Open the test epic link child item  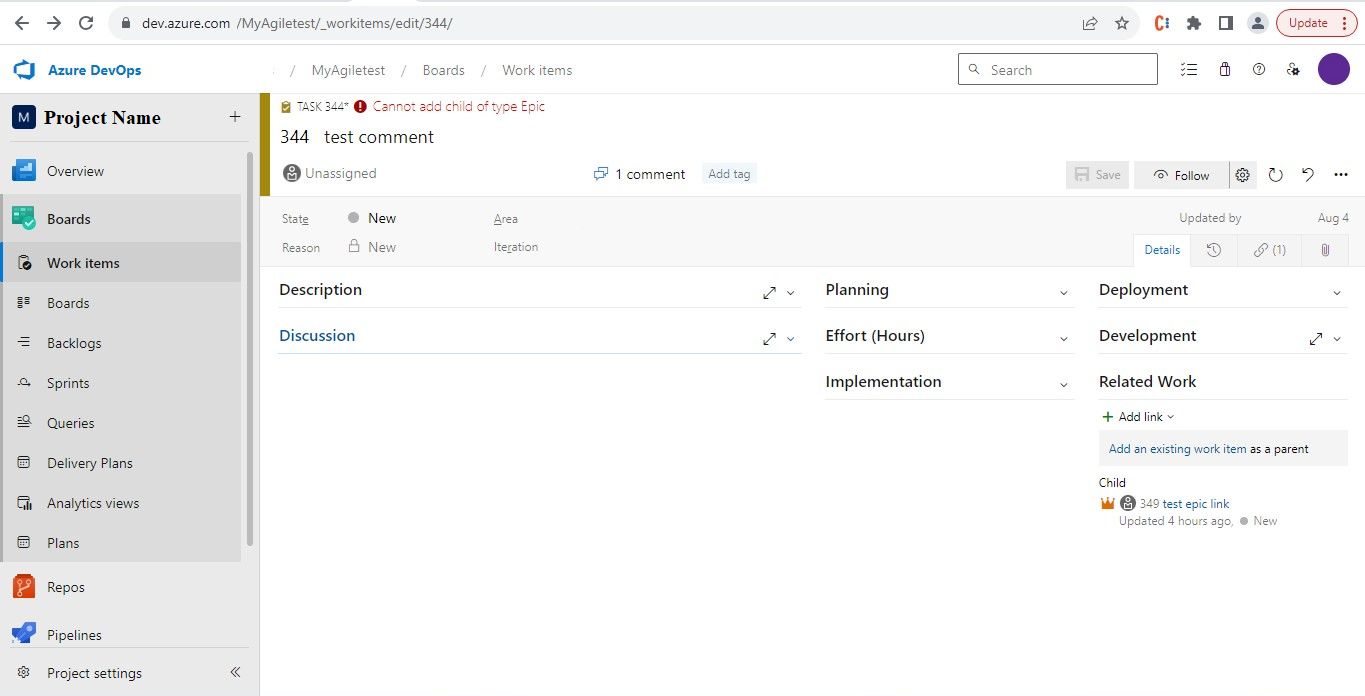pos(1195,504)
